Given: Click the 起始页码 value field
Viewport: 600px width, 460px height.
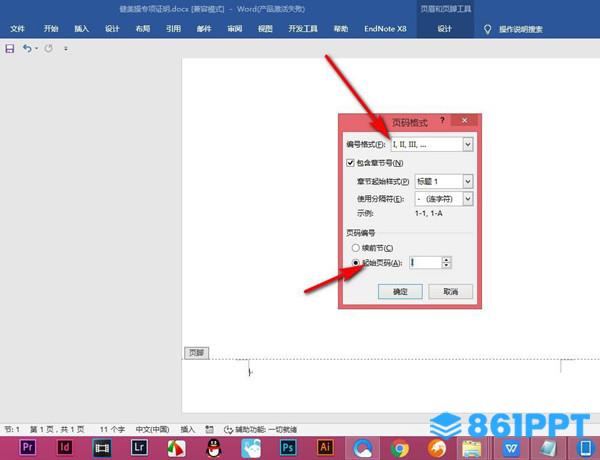Looking at the screenshot, I should click(x=426, y=263).
